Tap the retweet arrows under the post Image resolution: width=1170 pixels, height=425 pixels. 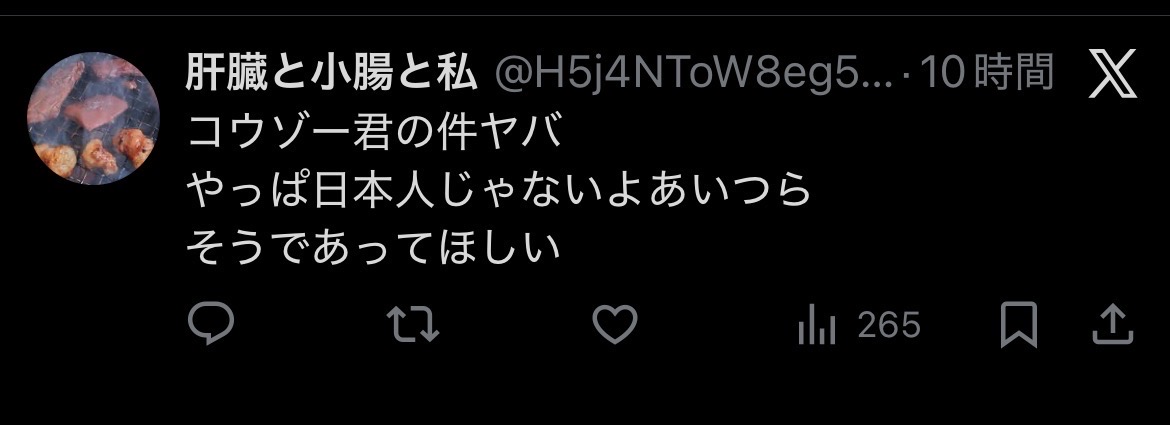[x=413, y=325]
